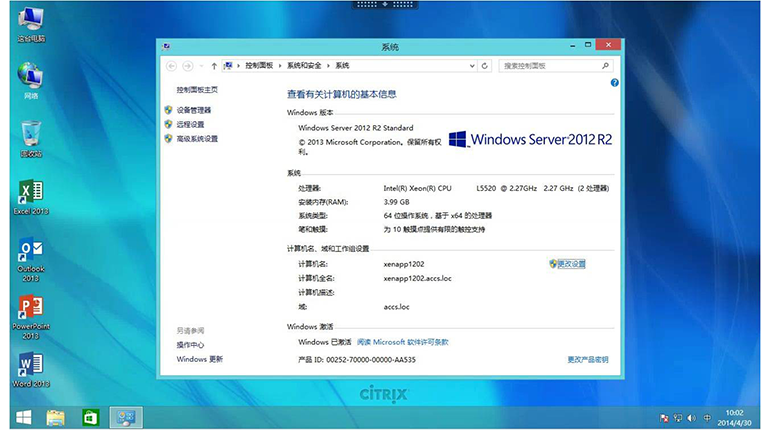
Task: Launch Outlook 2013 from the desktop
Action: pos(31,260)
